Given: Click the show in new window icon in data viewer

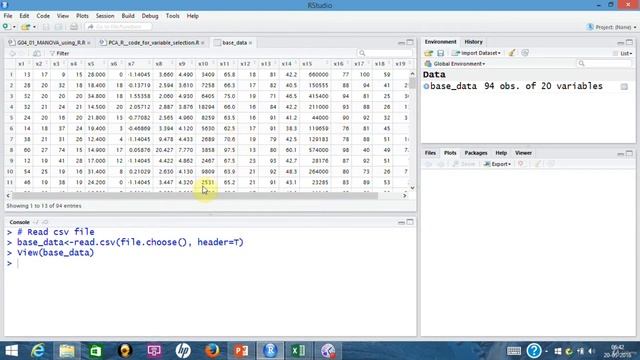Looking at the screenshot, I should (x=36, y=53).
